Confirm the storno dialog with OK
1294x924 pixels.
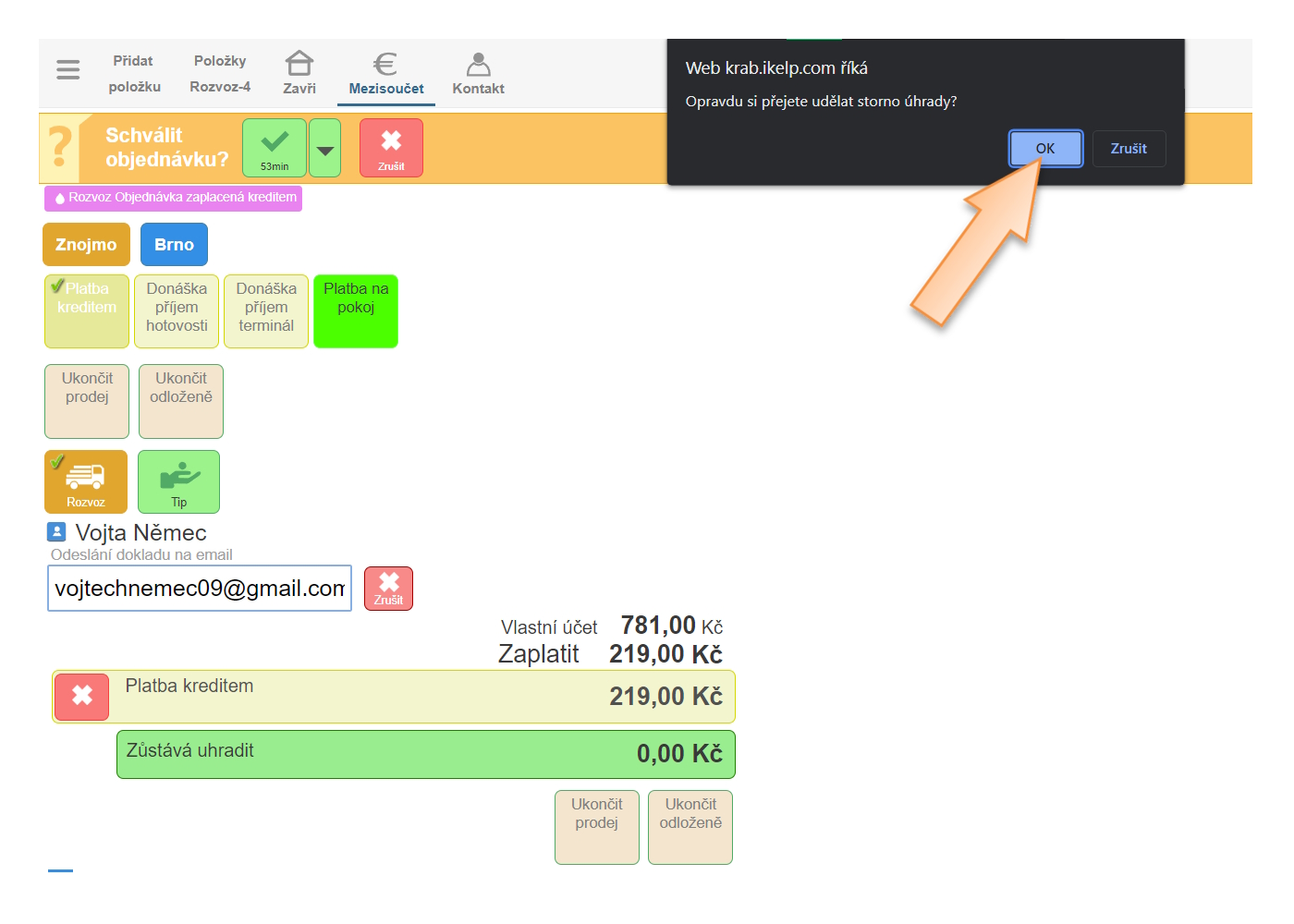(x=1044, y=149)
